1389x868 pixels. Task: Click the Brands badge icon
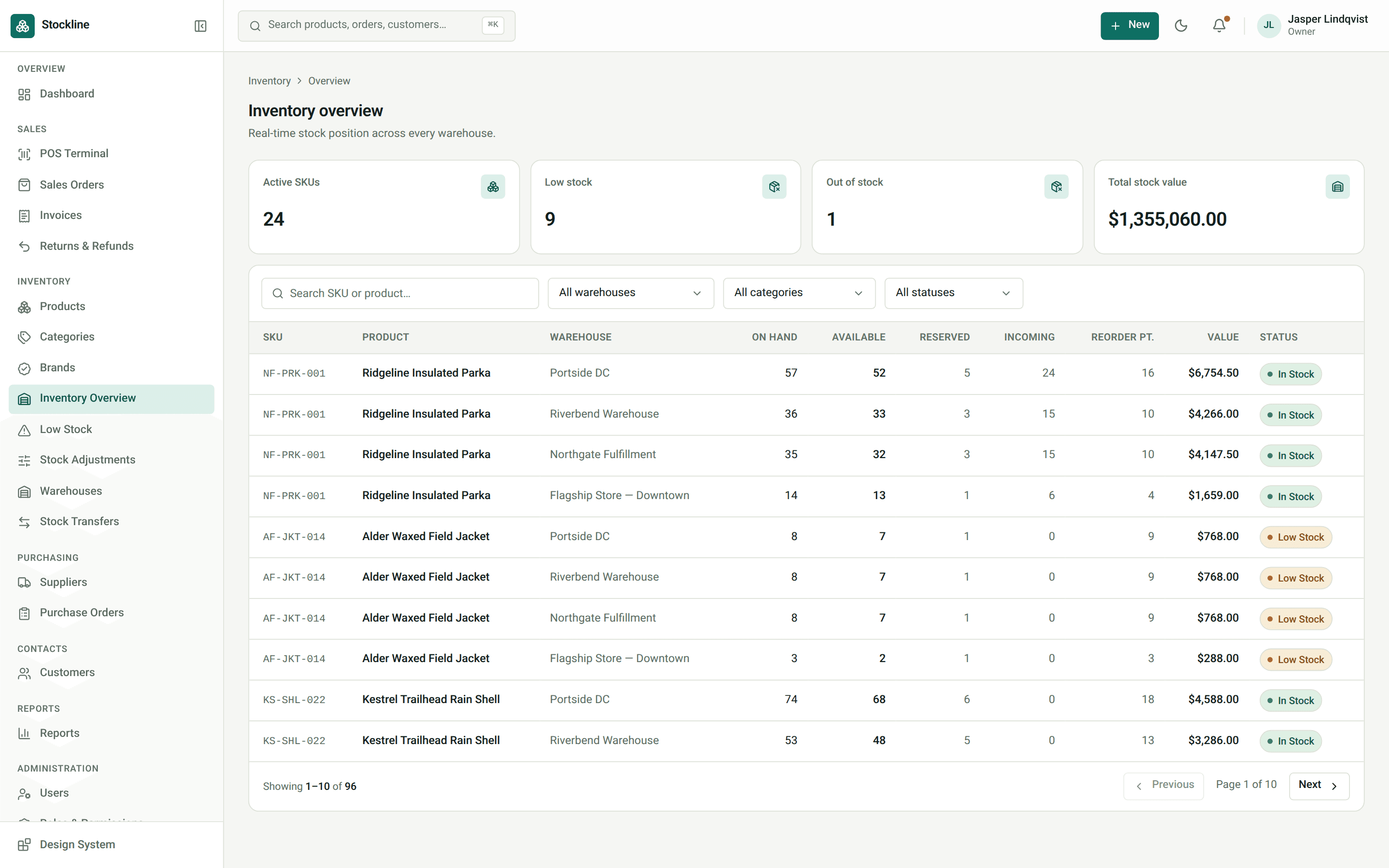tap(24, 368)
